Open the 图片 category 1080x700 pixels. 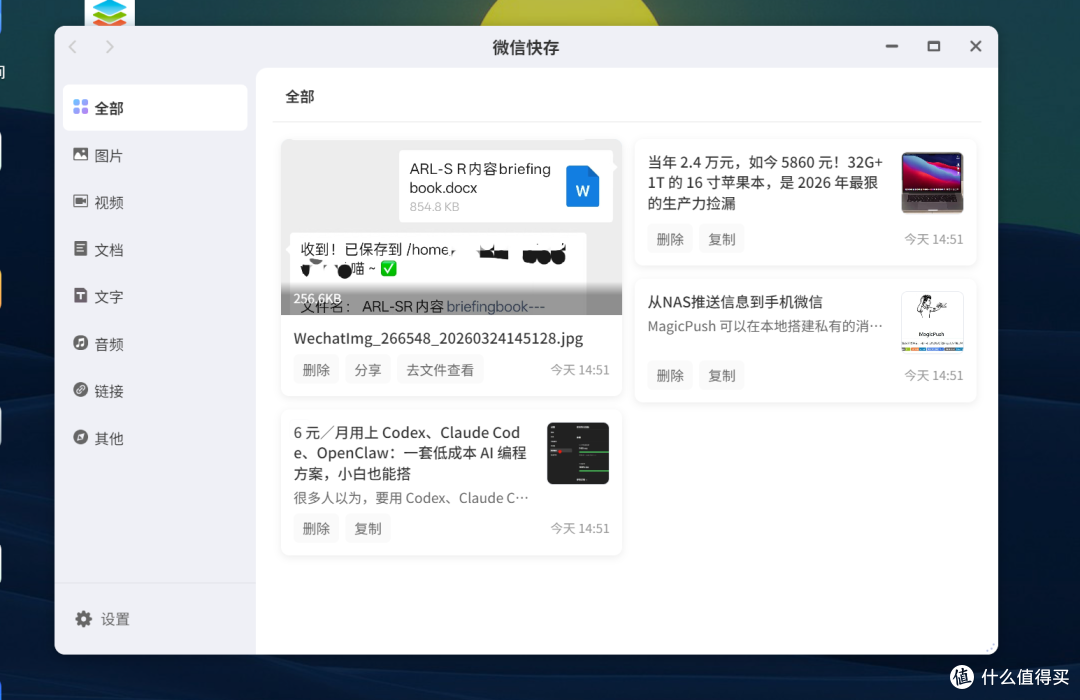[155, 156]
